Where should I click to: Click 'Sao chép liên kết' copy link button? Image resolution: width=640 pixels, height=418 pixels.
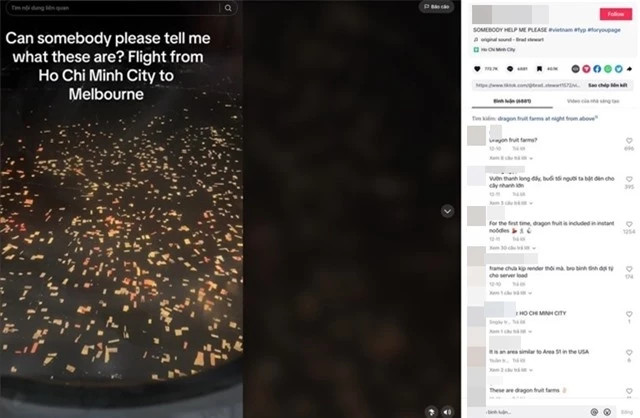(x=607, y=85)
